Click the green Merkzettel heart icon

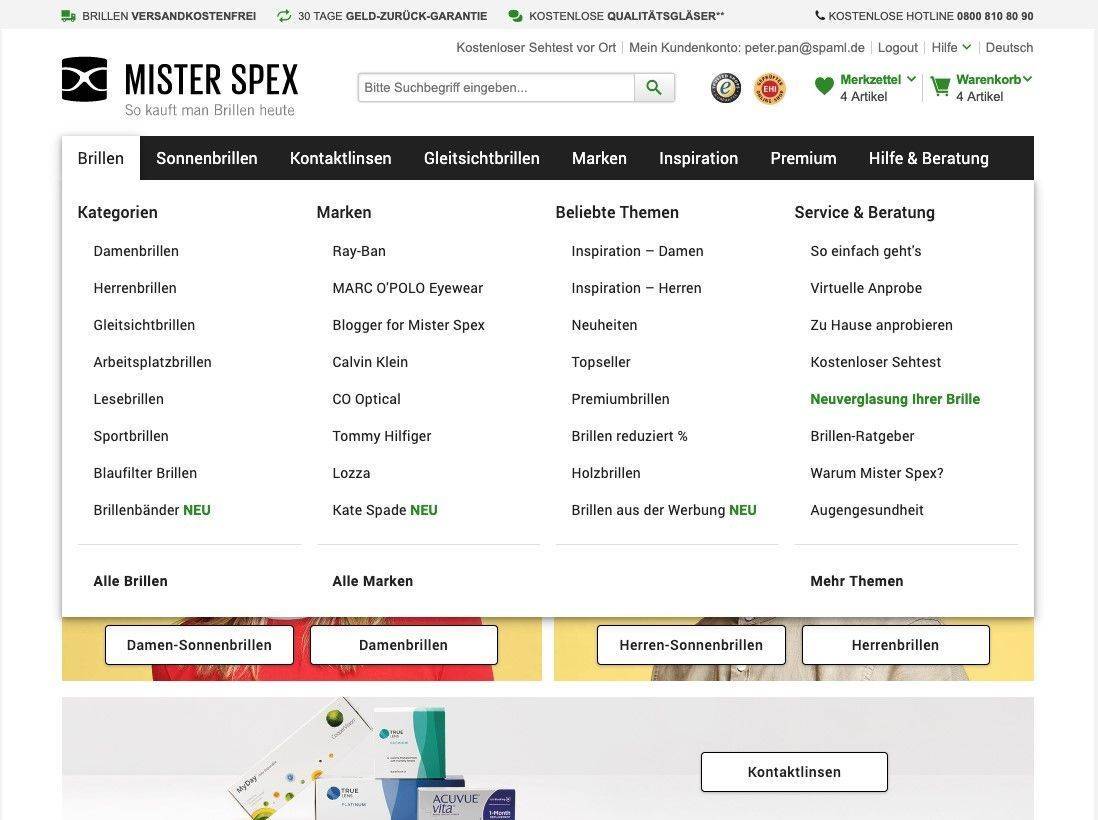[x=824, y=87]
